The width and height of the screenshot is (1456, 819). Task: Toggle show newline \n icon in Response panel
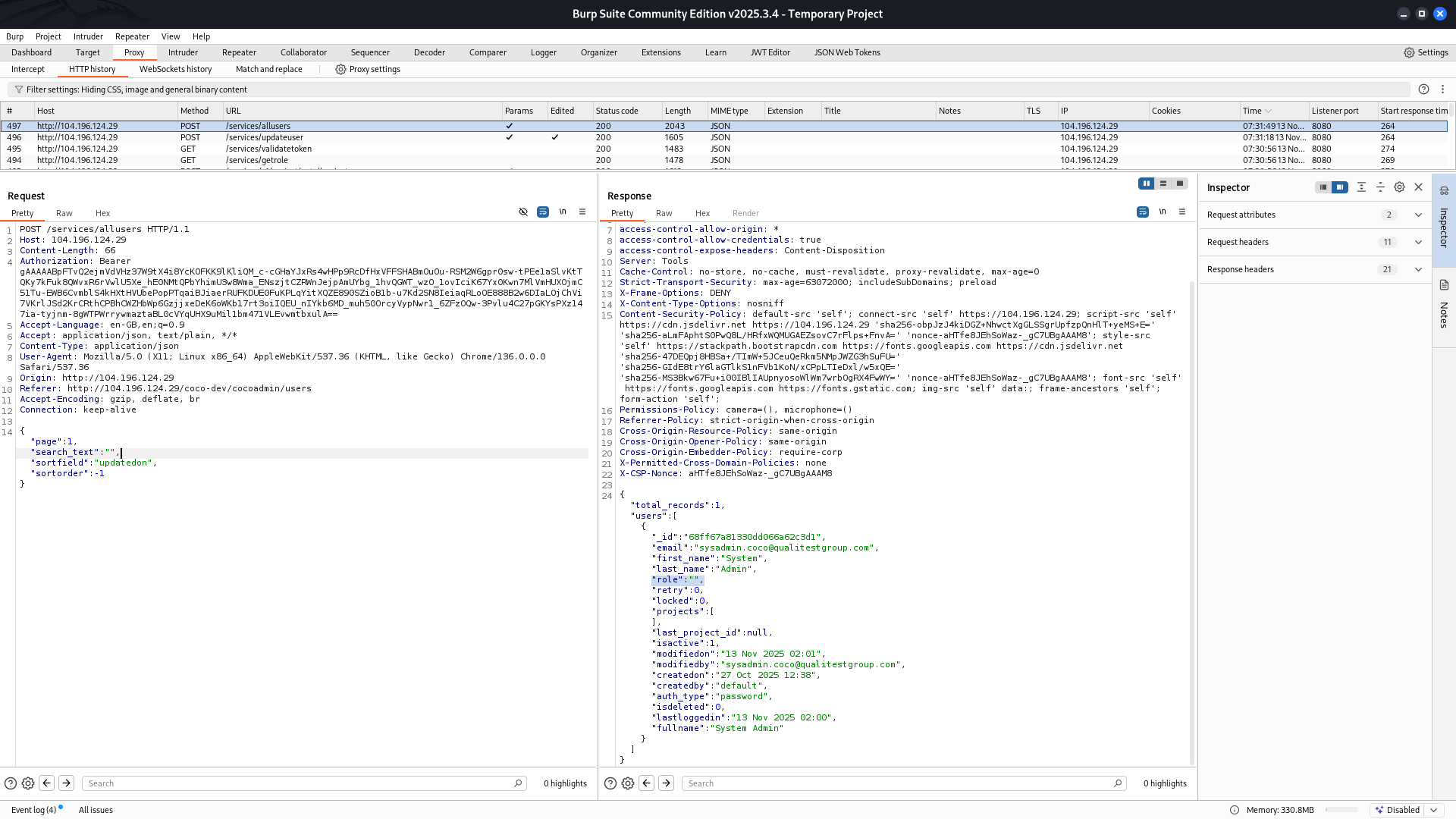pos(1163,212)
